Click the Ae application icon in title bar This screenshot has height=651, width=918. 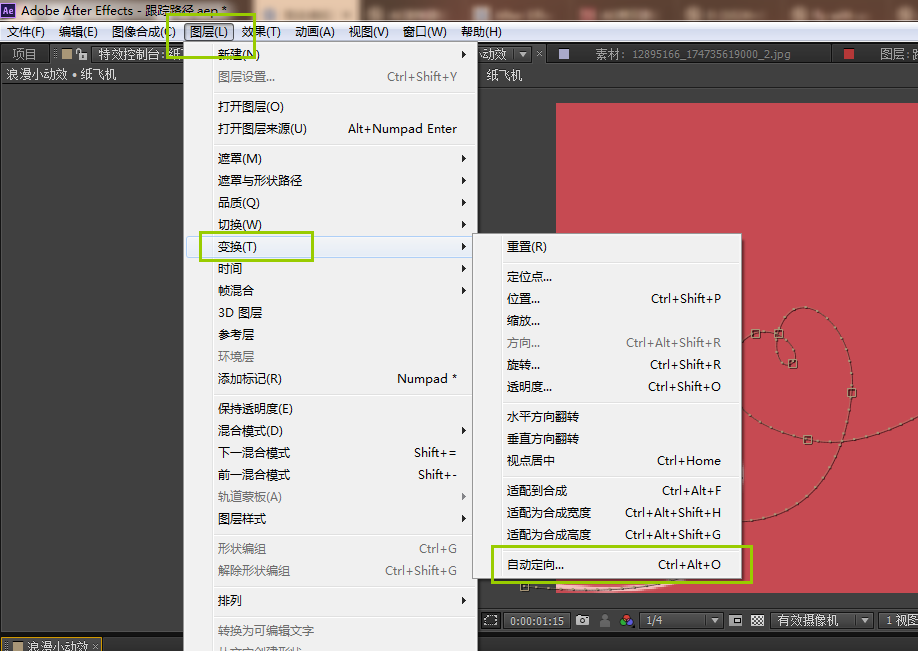pos(10,10)
